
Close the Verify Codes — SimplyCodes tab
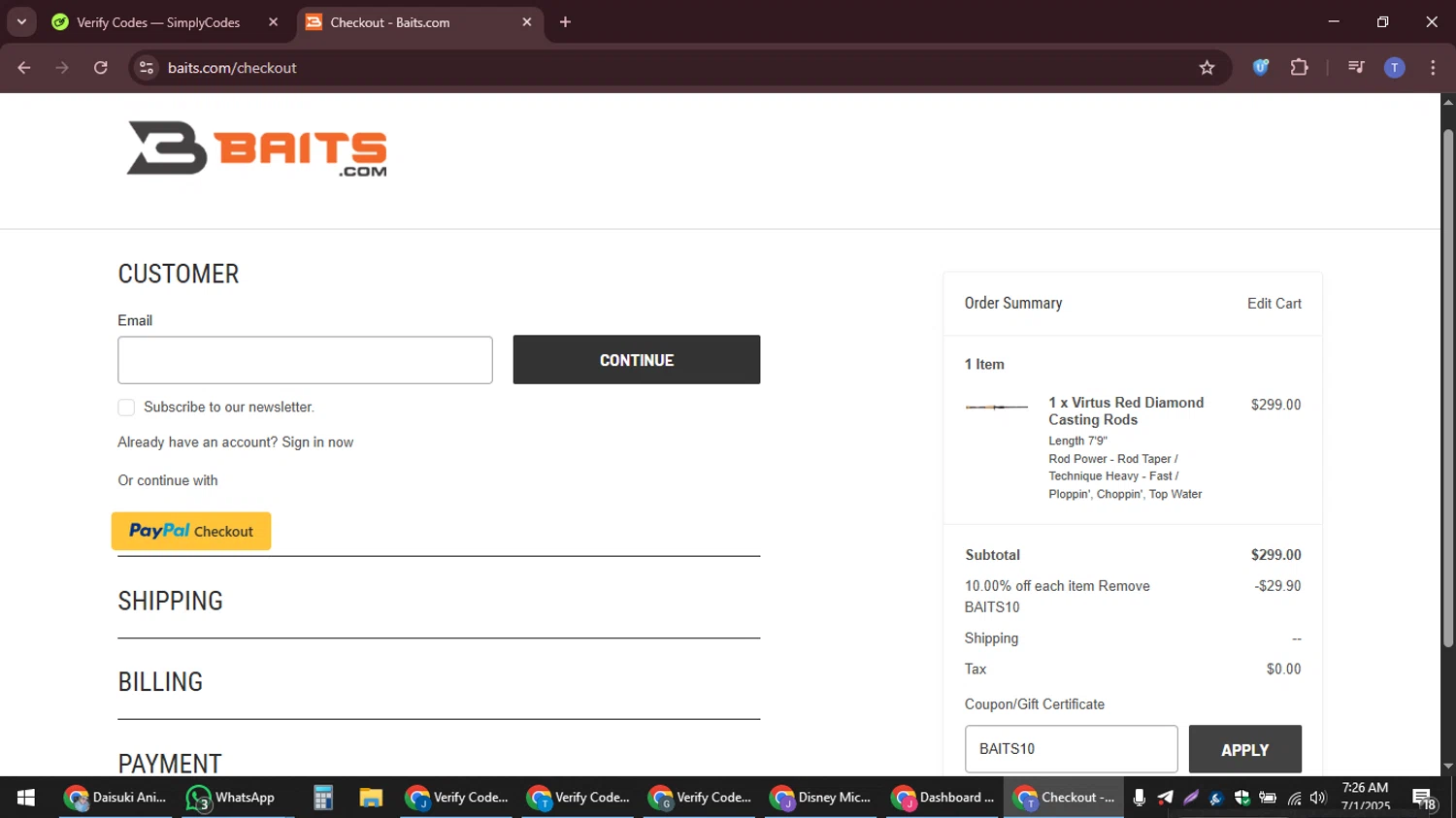point(273,22)
